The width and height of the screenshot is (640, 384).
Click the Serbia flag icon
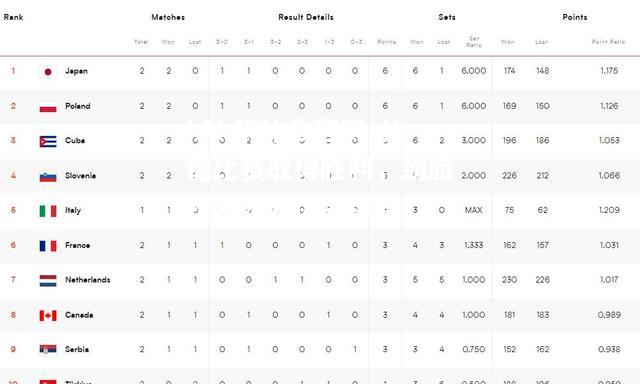(x=48, y=350)
